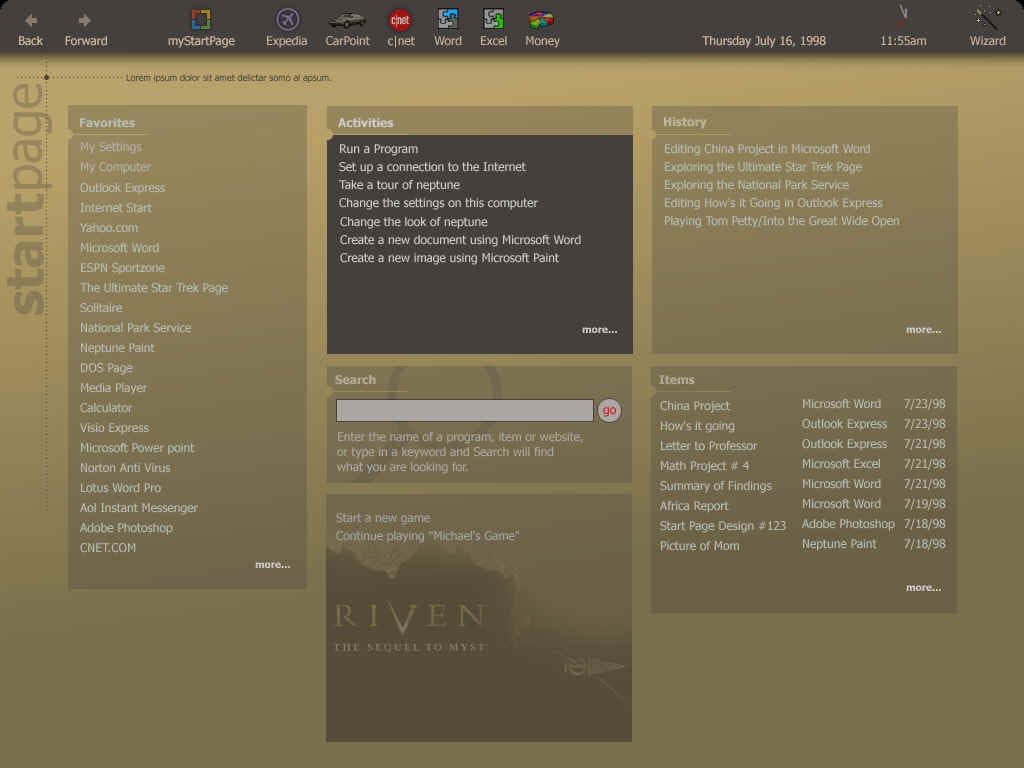Open Playing Tom Petty/Into the Great Wide Open
This screenshot has width=1024, height=768.
[781, 221]
